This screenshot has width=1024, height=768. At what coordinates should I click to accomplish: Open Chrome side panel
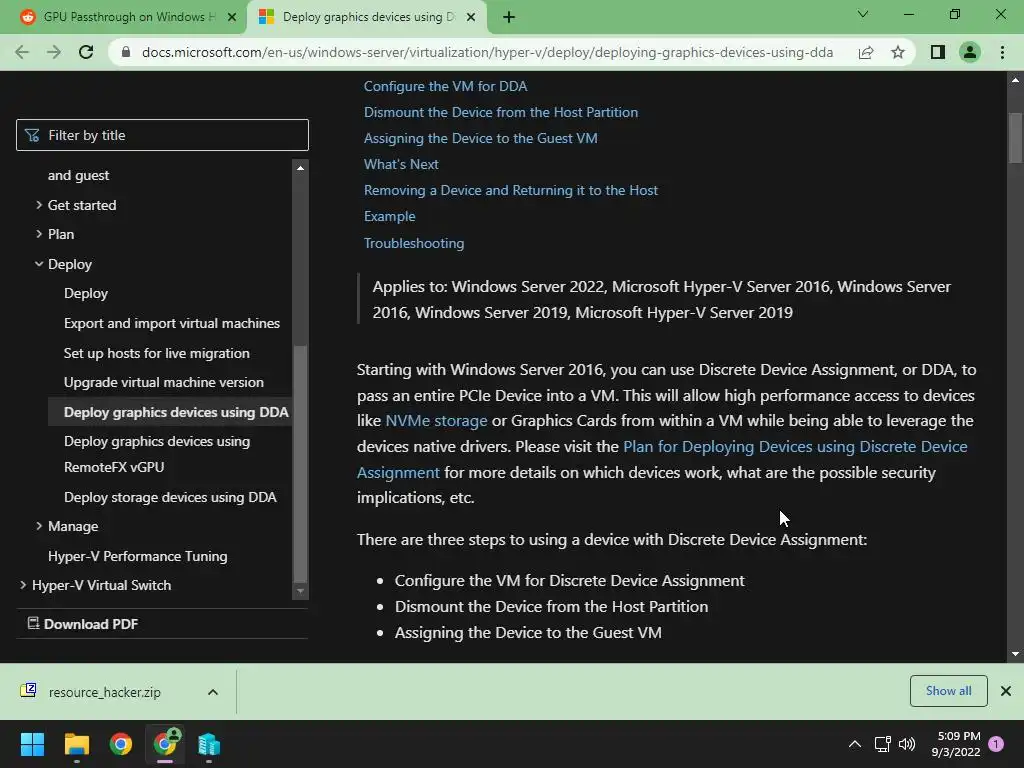pos(938,52)
